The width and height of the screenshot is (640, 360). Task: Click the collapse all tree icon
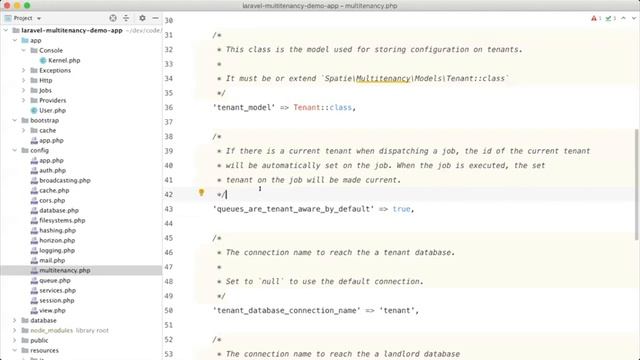click(x=126, y=18)
